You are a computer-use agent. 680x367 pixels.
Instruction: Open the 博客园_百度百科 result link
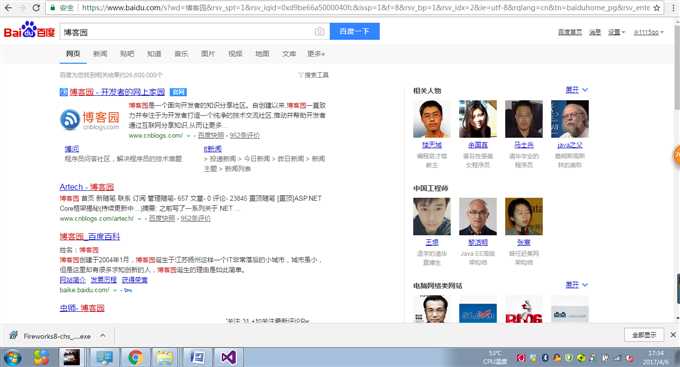tap(90, 236)
